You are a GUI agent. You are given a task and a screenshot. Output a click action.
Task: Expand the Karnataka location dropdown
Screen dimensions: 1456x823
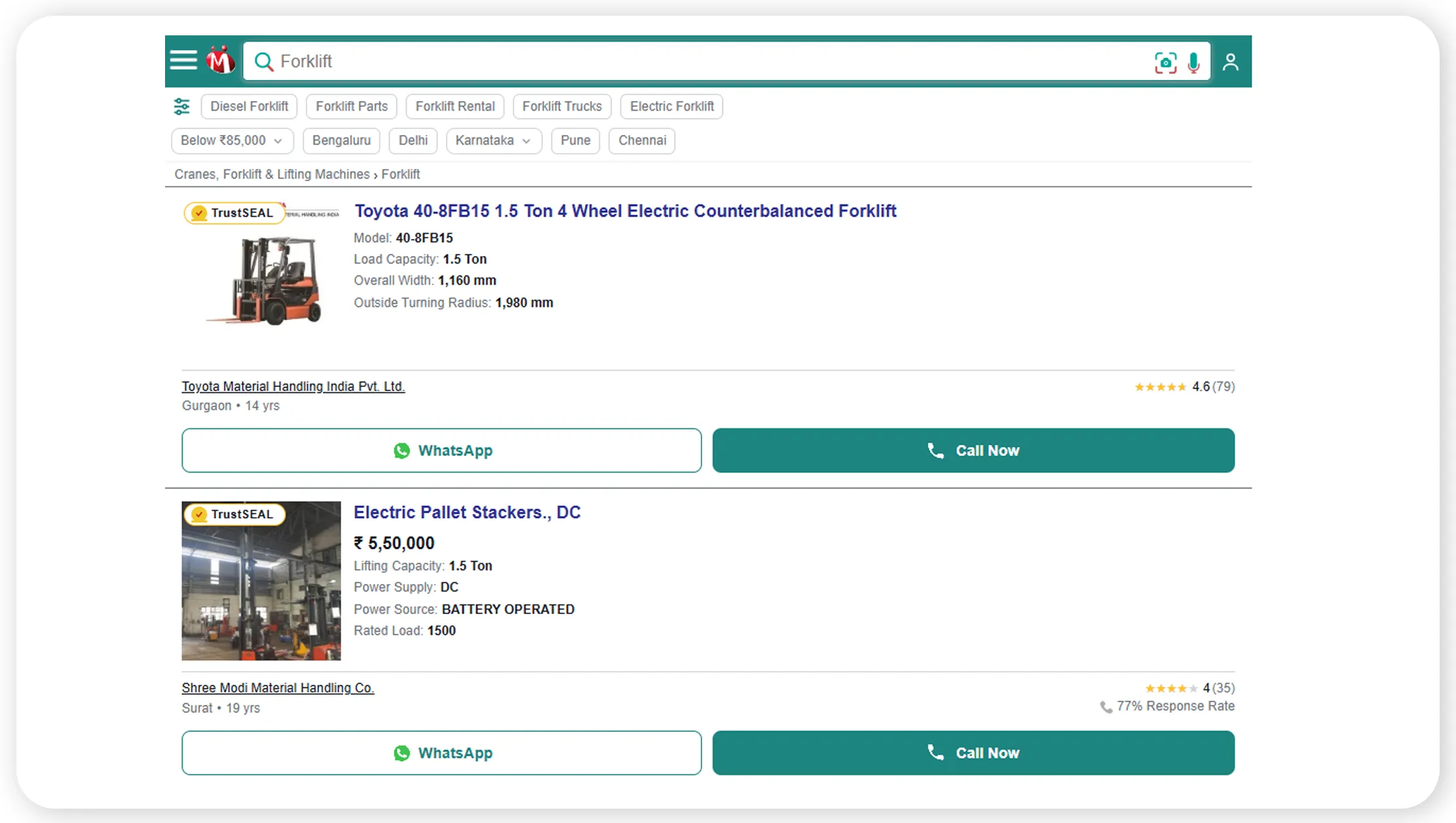[494, 141]
